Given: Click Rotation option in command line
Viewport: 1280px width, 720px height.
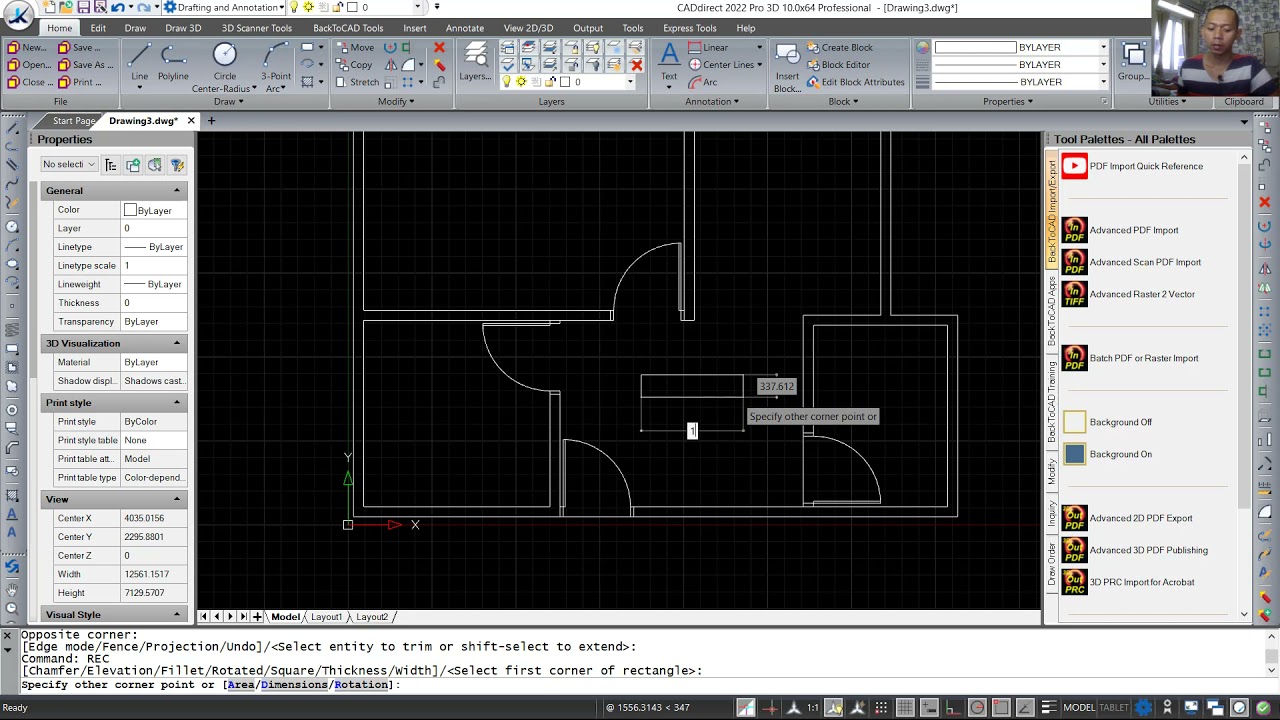Looking at the screenshot, I should [x=361, y=685].
